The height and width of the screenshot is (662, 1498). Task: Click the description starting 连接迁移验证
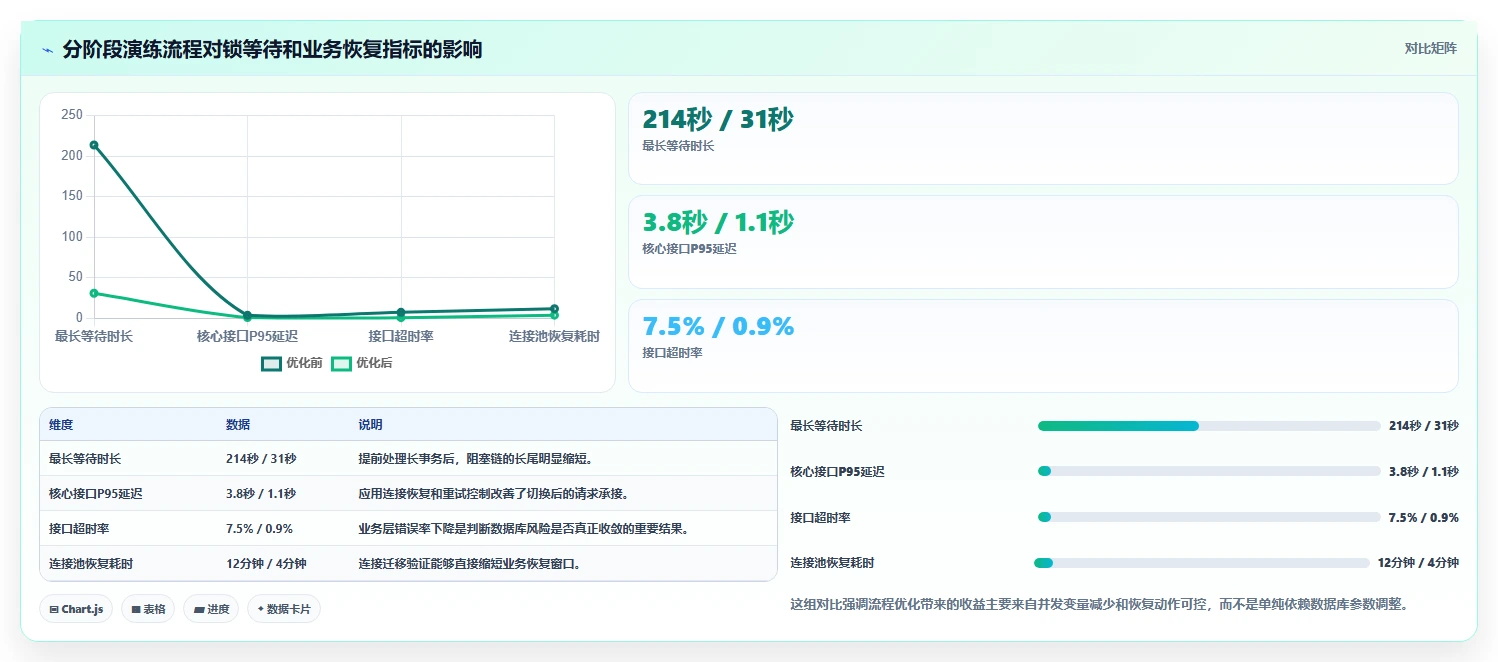pyautogui.click(x=470, y=564)
